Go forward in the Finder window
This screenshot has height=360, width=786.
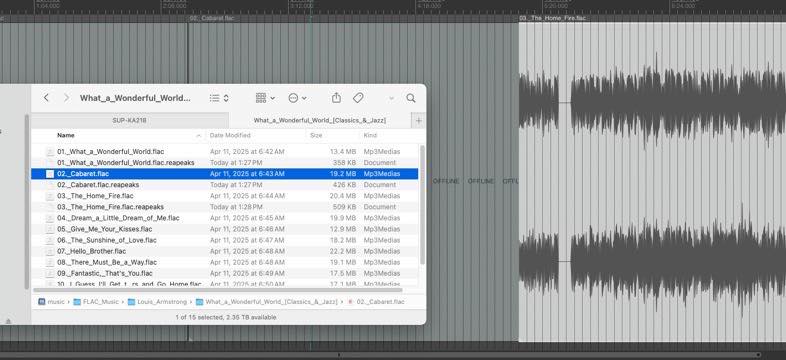(x=66, y=98)
